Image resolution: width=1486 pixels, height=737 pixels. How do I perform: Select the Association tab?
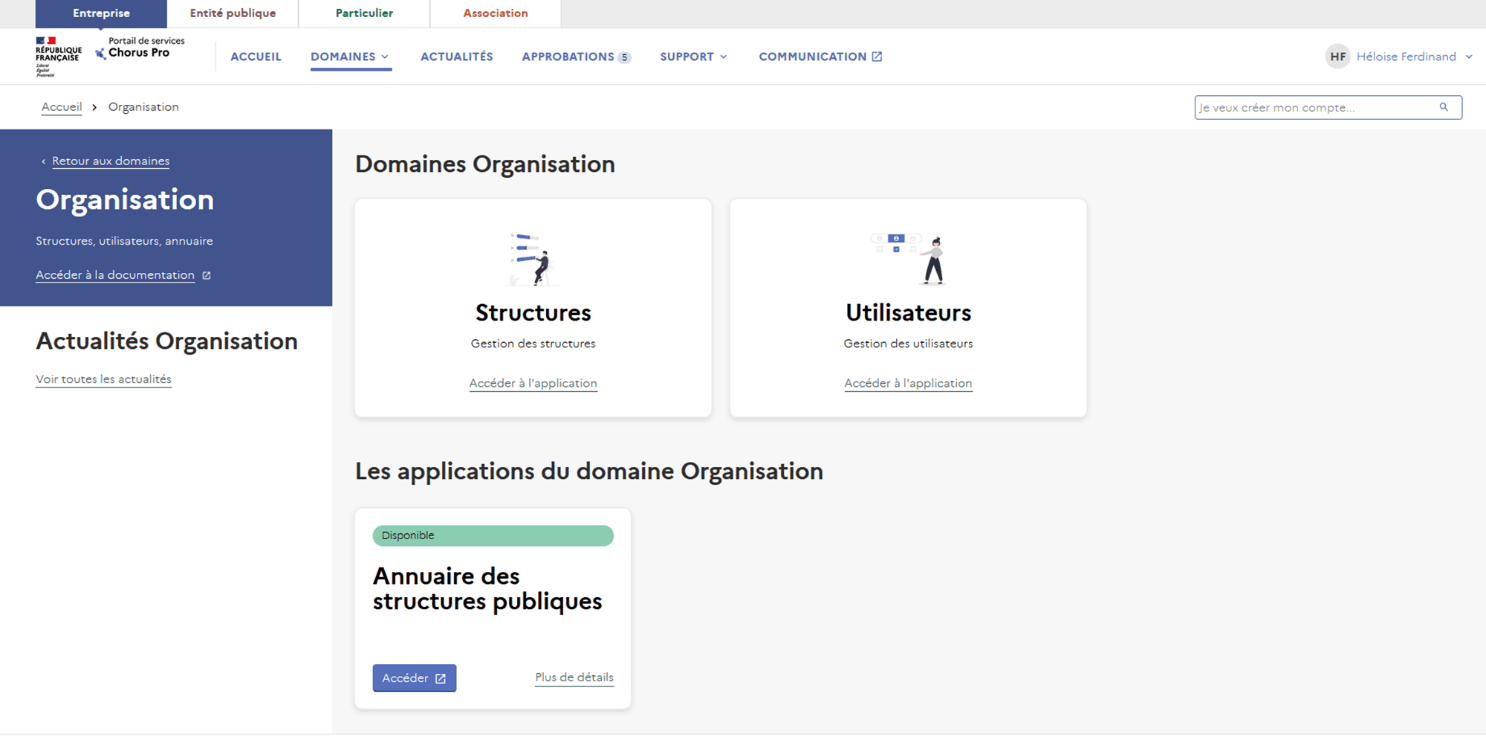tap(495, 13)
